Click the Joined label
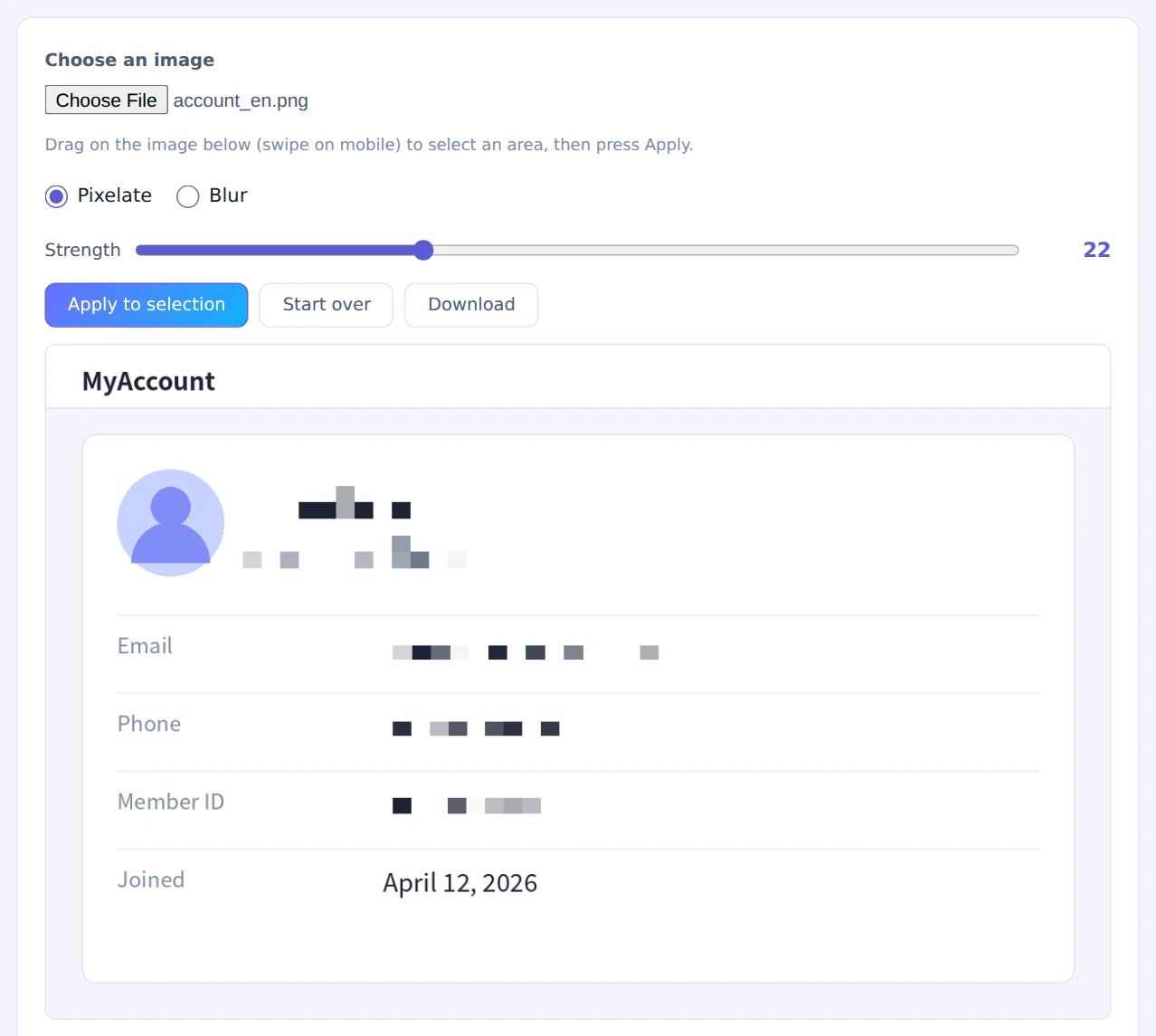The height and width of the screenshot is (1036, 1156). (x=151, y=879)
